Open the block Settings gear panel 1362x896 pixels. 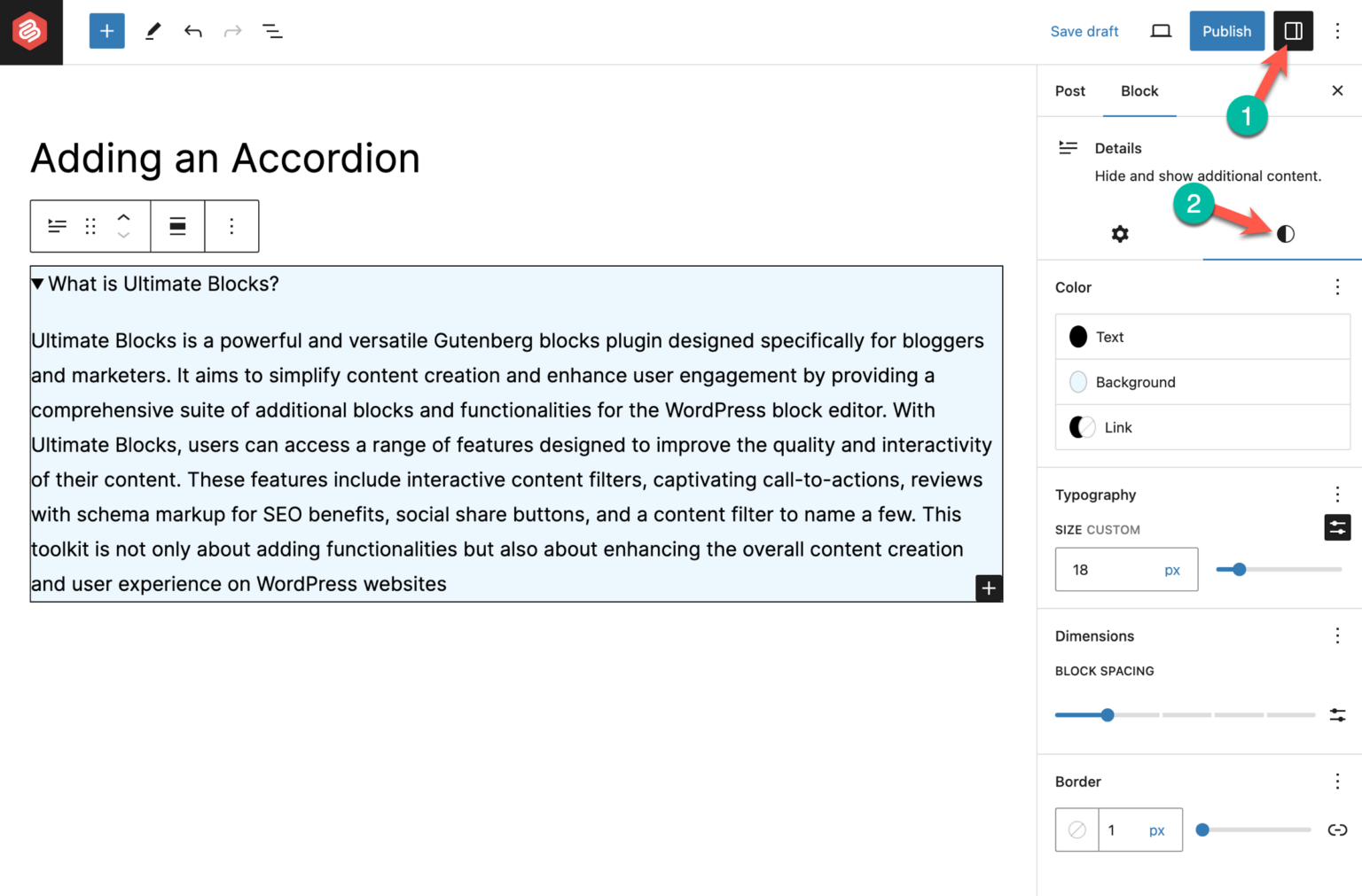[1119, 234]
